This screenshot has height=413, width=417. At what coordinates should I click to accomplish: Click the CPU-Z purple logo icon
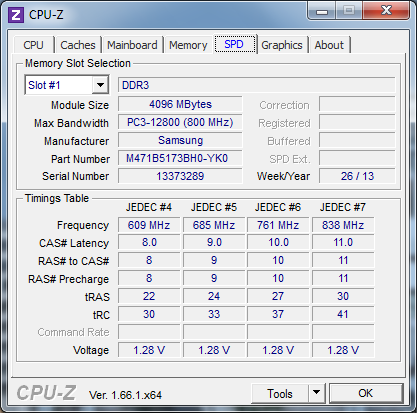tap(16, 15)
